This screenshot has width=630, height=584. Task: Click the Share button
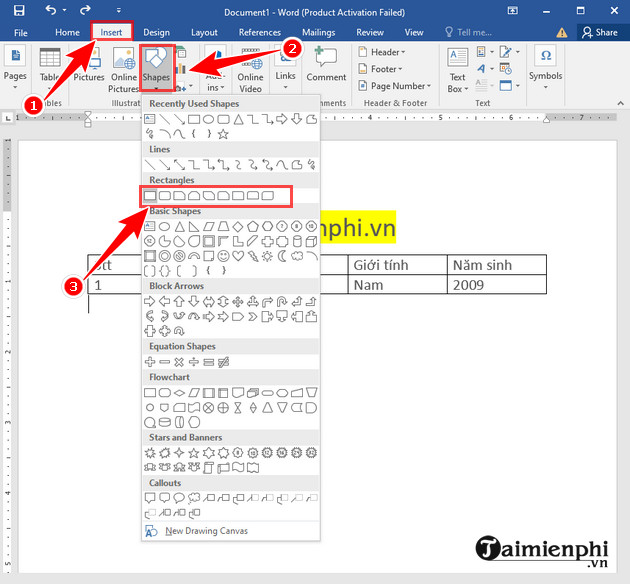600,33
